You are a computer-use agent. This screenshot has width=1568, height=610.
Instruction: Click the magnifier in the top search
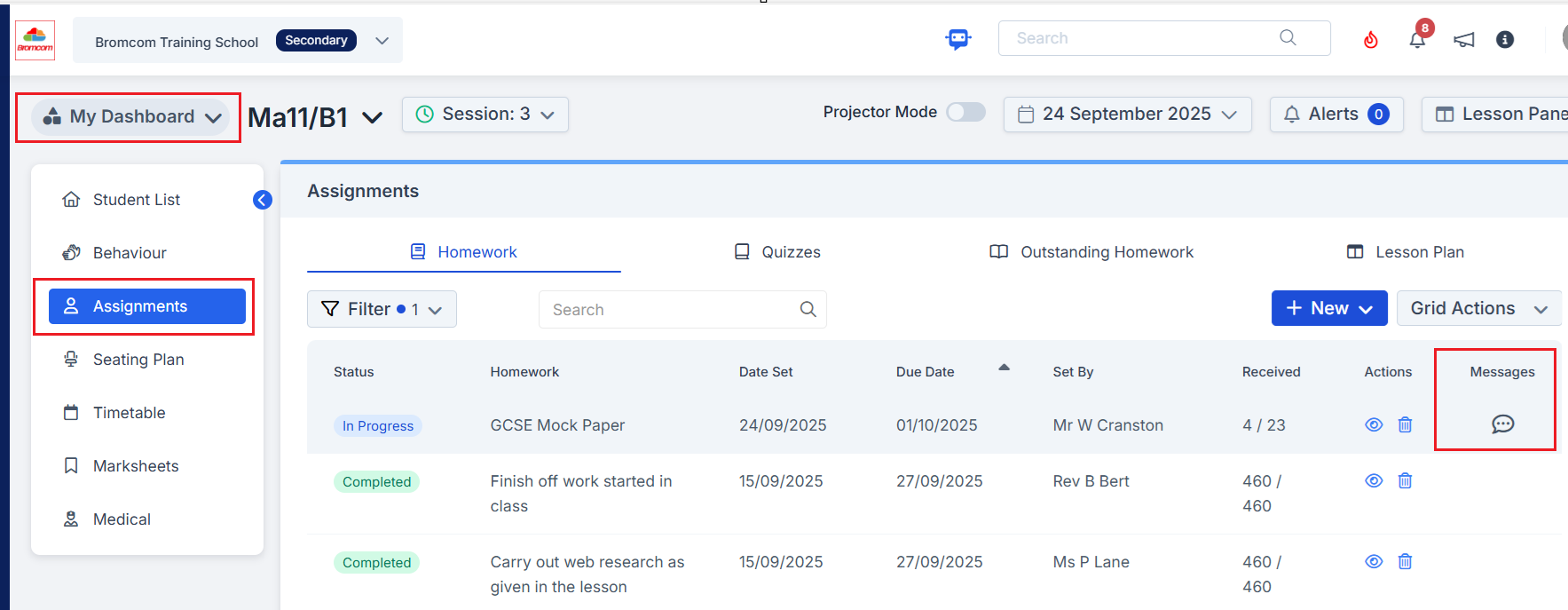click(1288, 37)
